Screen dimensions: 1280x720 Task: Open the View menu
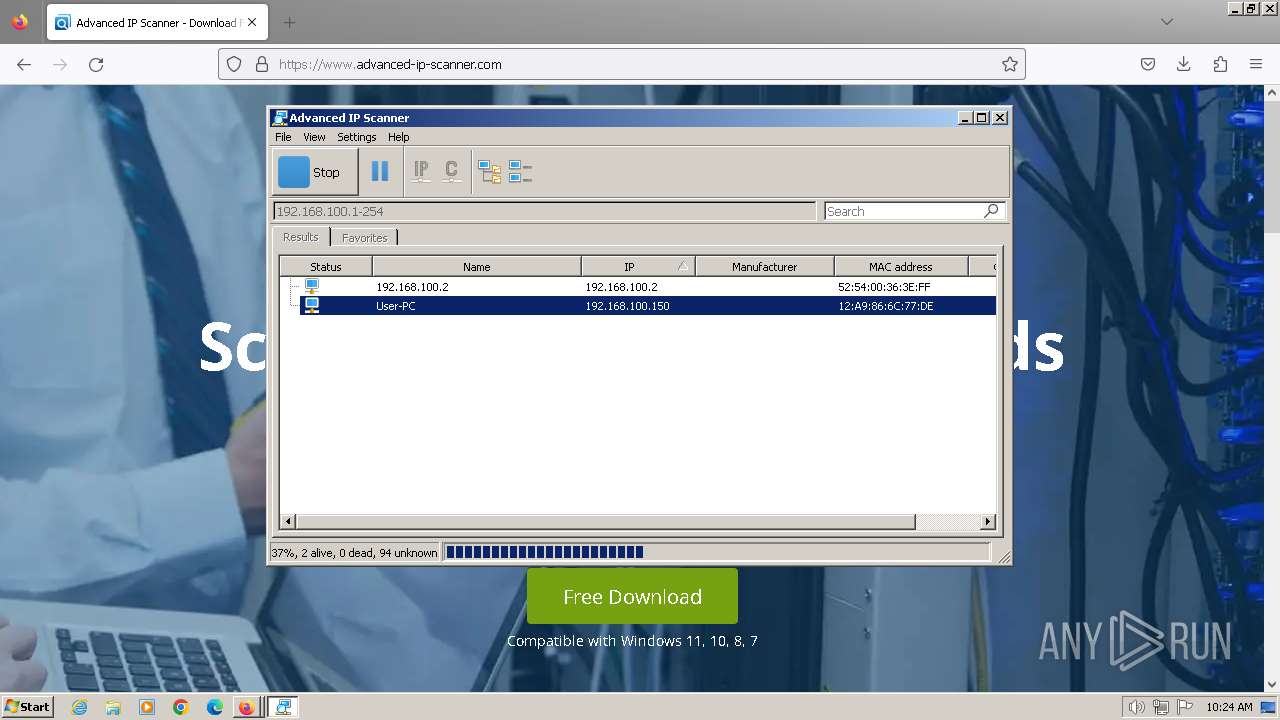coord(314,137)
